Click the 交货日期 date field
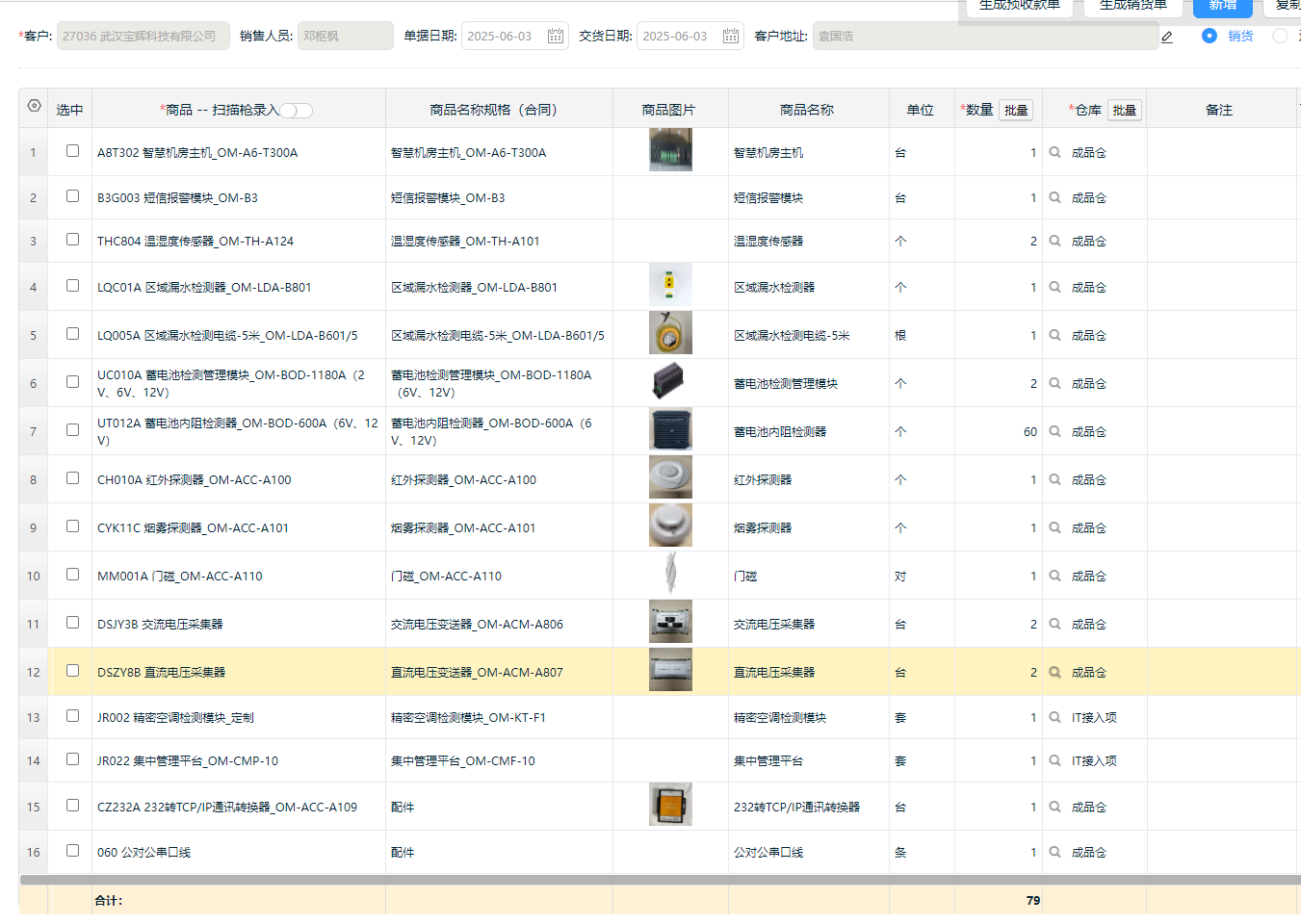 (690, 36)
